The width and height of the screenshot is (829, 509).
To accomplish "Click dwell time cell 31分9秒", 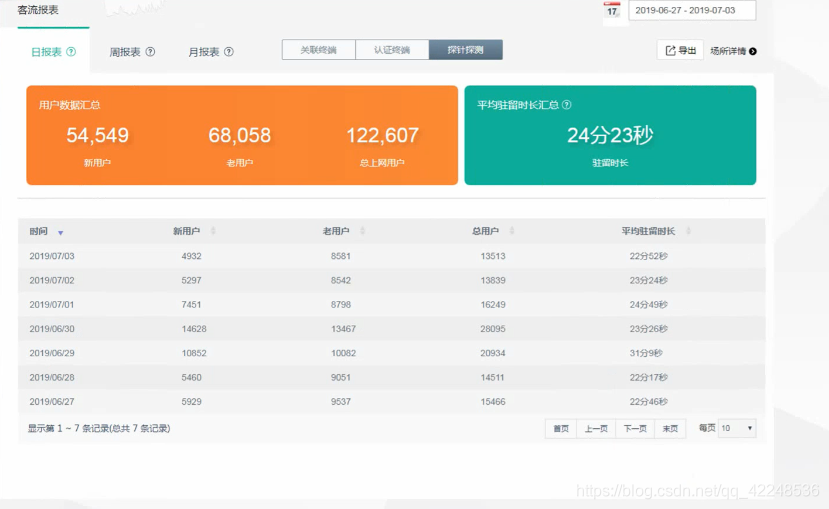I will 646,354.
